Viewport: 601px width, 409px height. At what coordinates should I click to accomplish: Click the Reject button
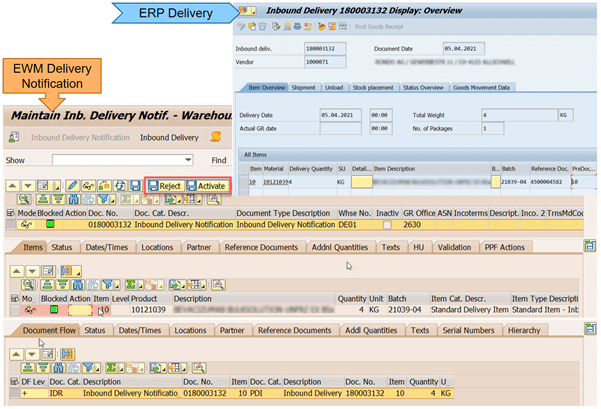[x=164, y=186]
